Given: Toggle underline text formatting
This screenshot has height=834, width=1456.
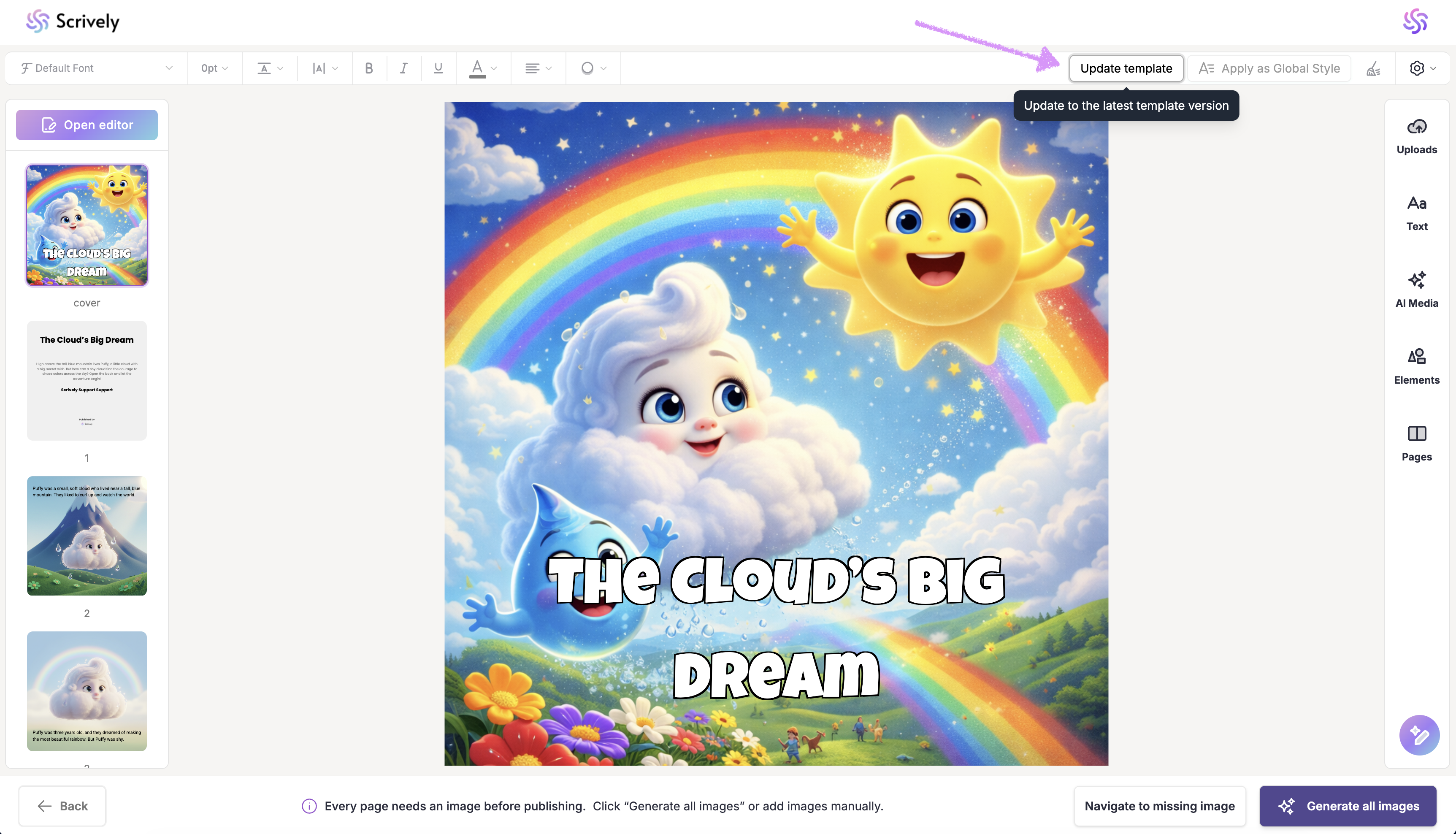Looking at the screenshot, I should pos(438,68).
